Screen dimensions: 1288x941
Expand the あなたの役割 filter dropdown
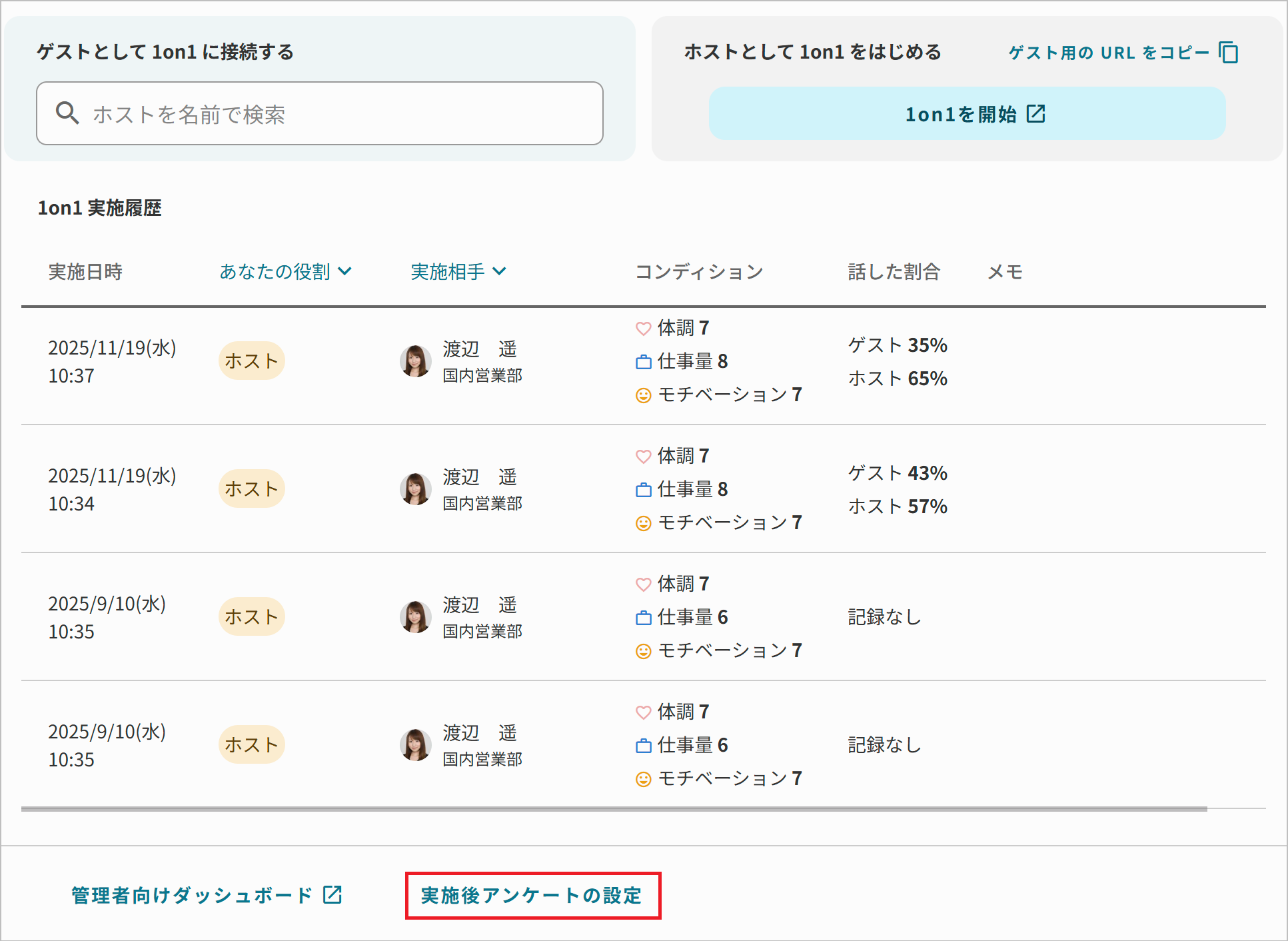point(285,272)
